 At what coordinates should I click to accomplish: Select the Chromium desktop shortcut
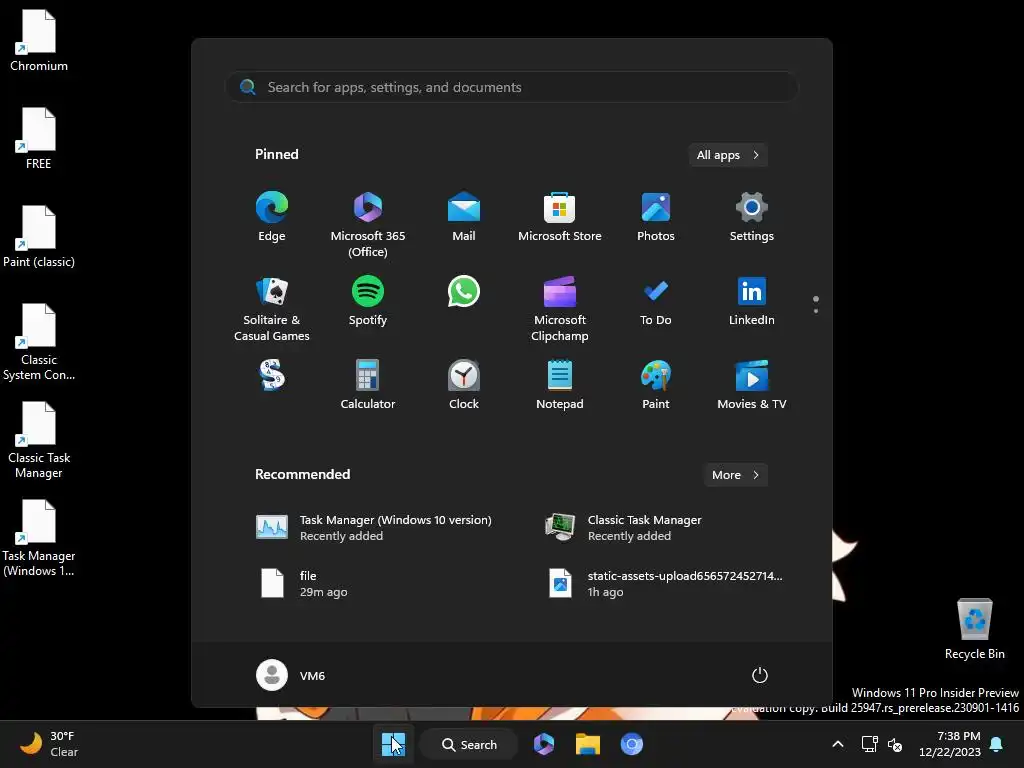tap(39, 40)
